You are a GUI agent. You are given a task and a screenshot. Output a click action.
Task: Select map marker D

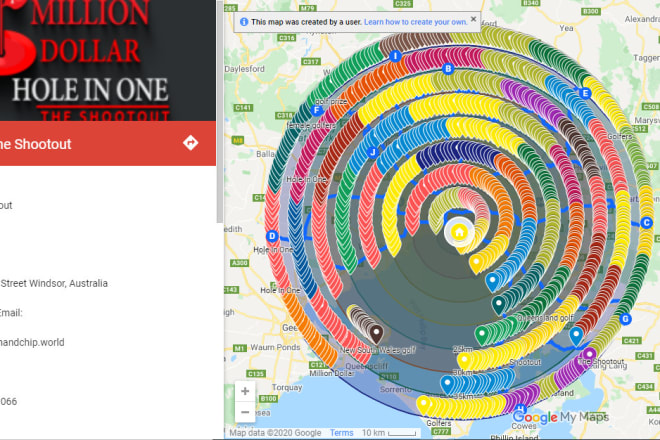click(272, 236)
